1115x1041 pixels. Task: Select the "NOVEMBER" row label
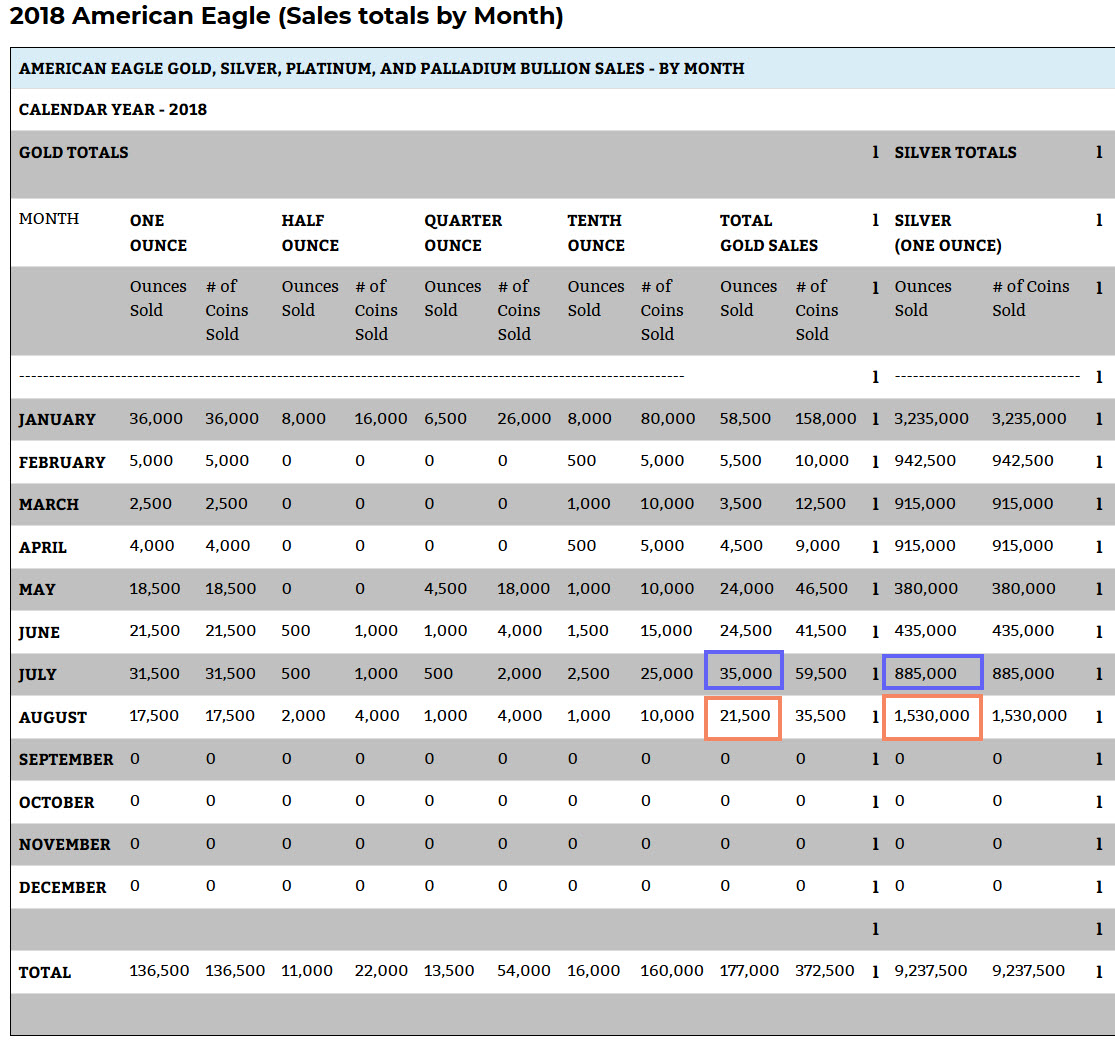click(x=65, y=844)
